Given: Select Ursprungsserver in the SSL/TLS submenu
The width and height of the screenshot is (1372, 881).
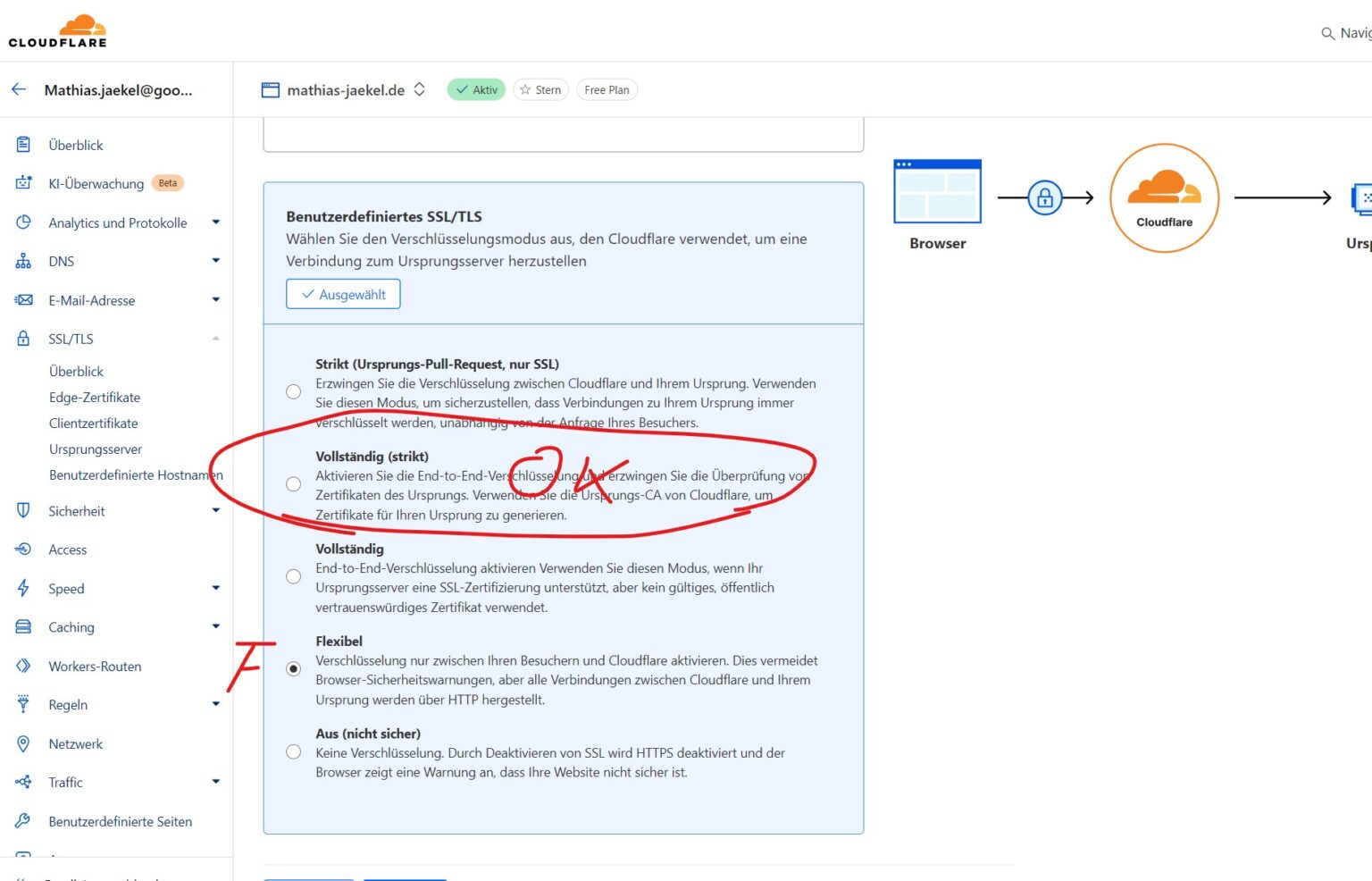Looking at the screenshot, I should click(96, 449).
